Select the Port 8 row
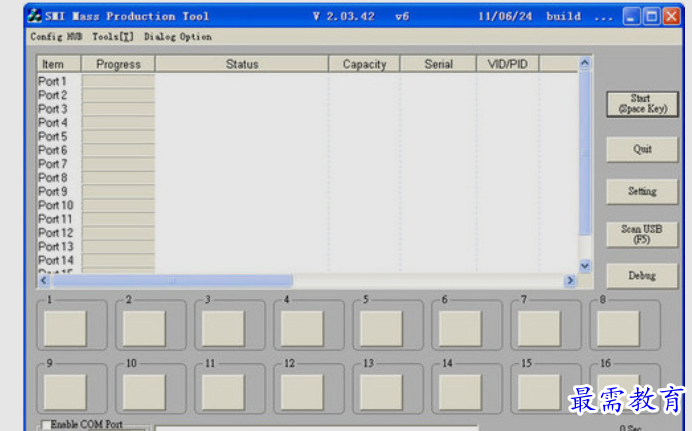This screenshot has height=431, width=692. pyautogui.click(x=308, y=177)
